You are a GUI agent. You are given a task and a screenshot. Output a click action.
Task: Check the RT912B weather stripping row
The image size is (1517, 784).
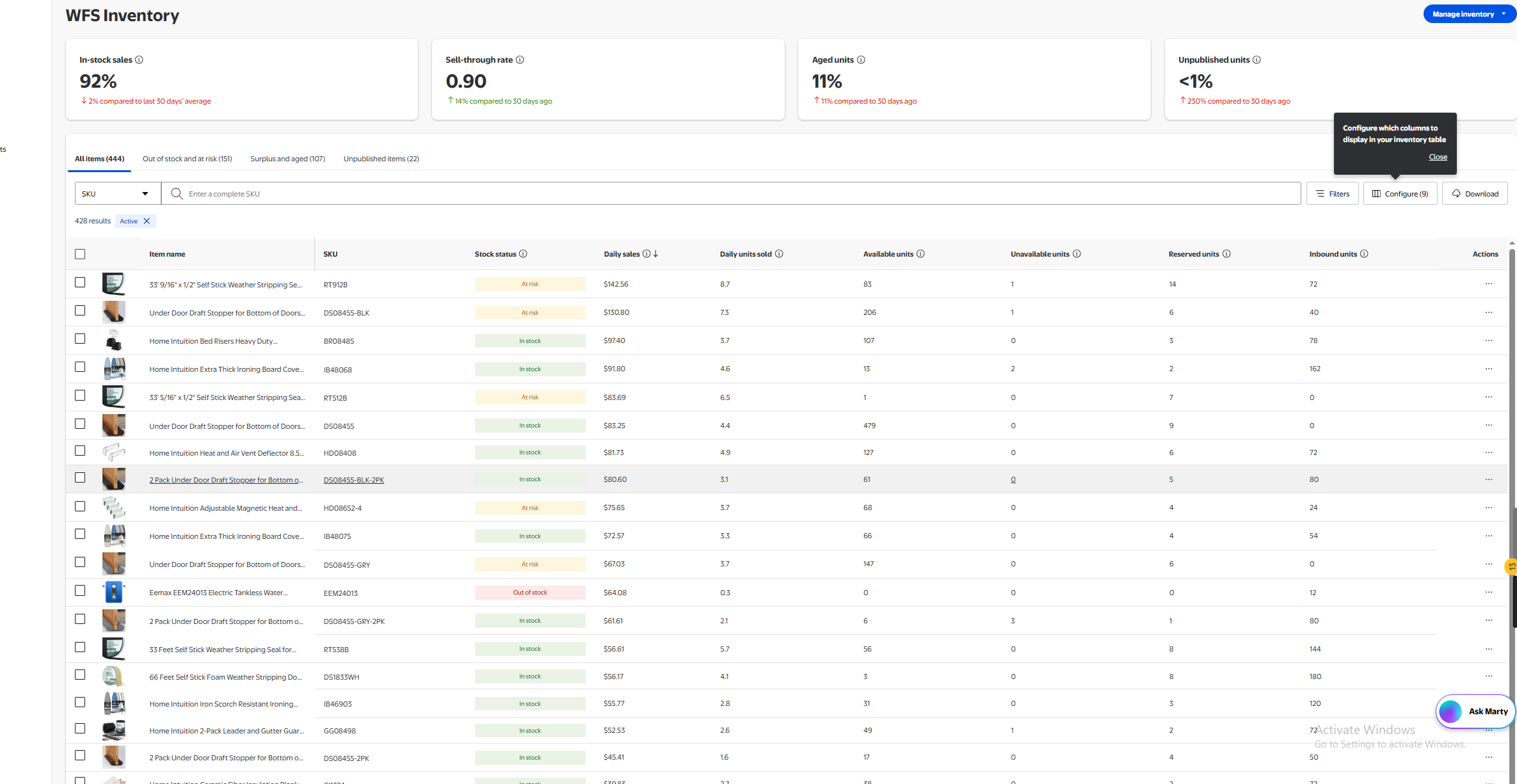80,282
